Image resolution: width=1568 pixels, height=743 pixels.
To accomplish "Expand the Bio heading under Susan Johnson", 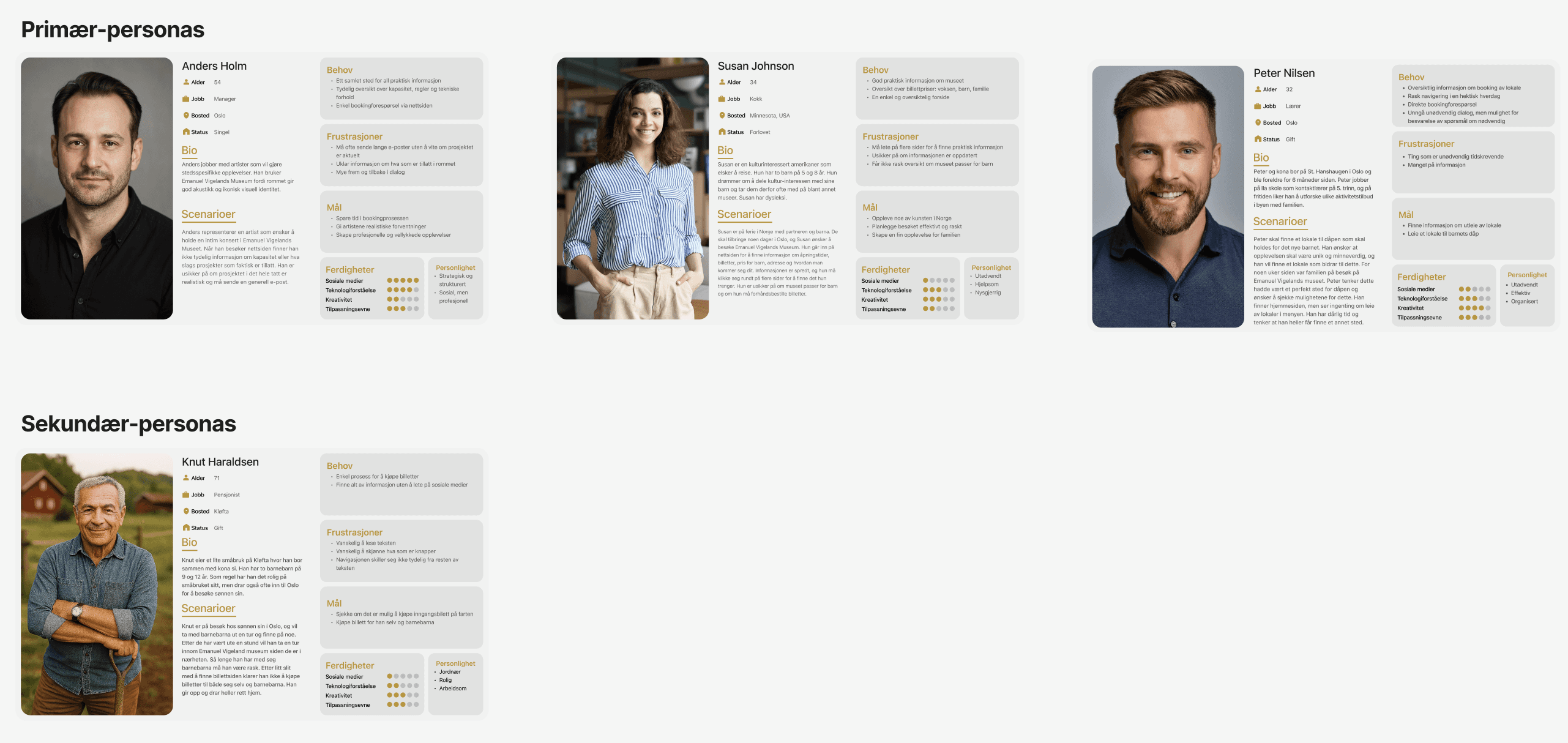I will (x=725, y=150).
